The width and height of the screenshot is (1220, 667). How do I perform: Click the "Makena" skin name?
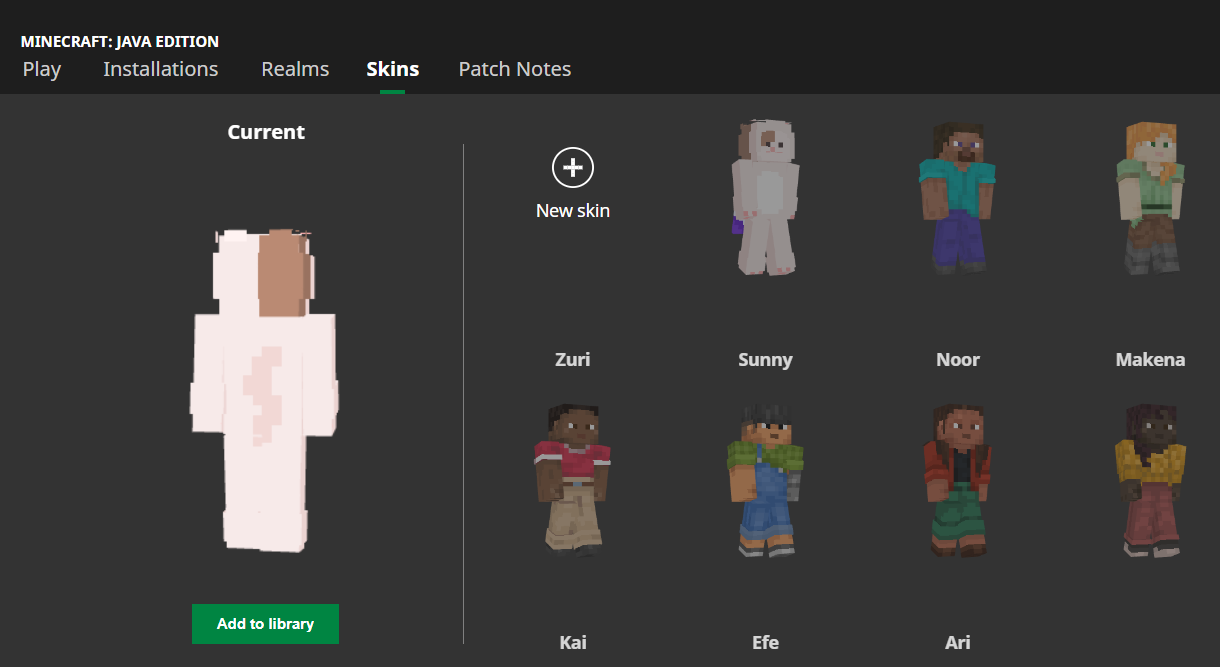click(1150, 360)
